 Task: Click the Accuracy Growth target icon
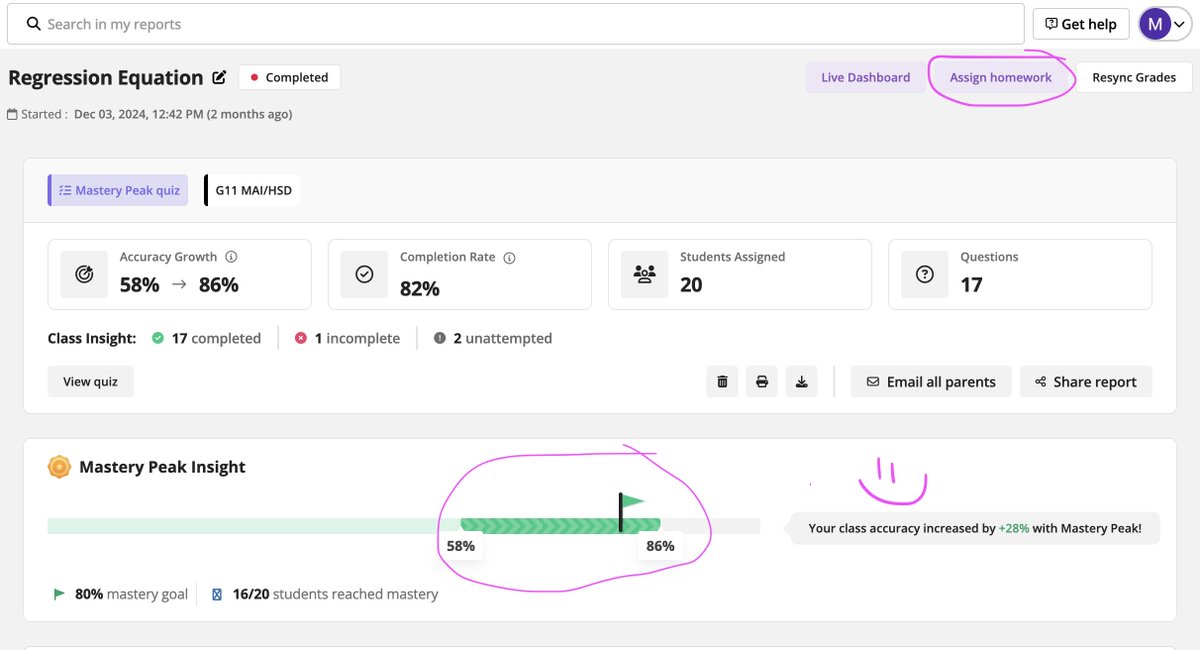(x=85, y=274)
